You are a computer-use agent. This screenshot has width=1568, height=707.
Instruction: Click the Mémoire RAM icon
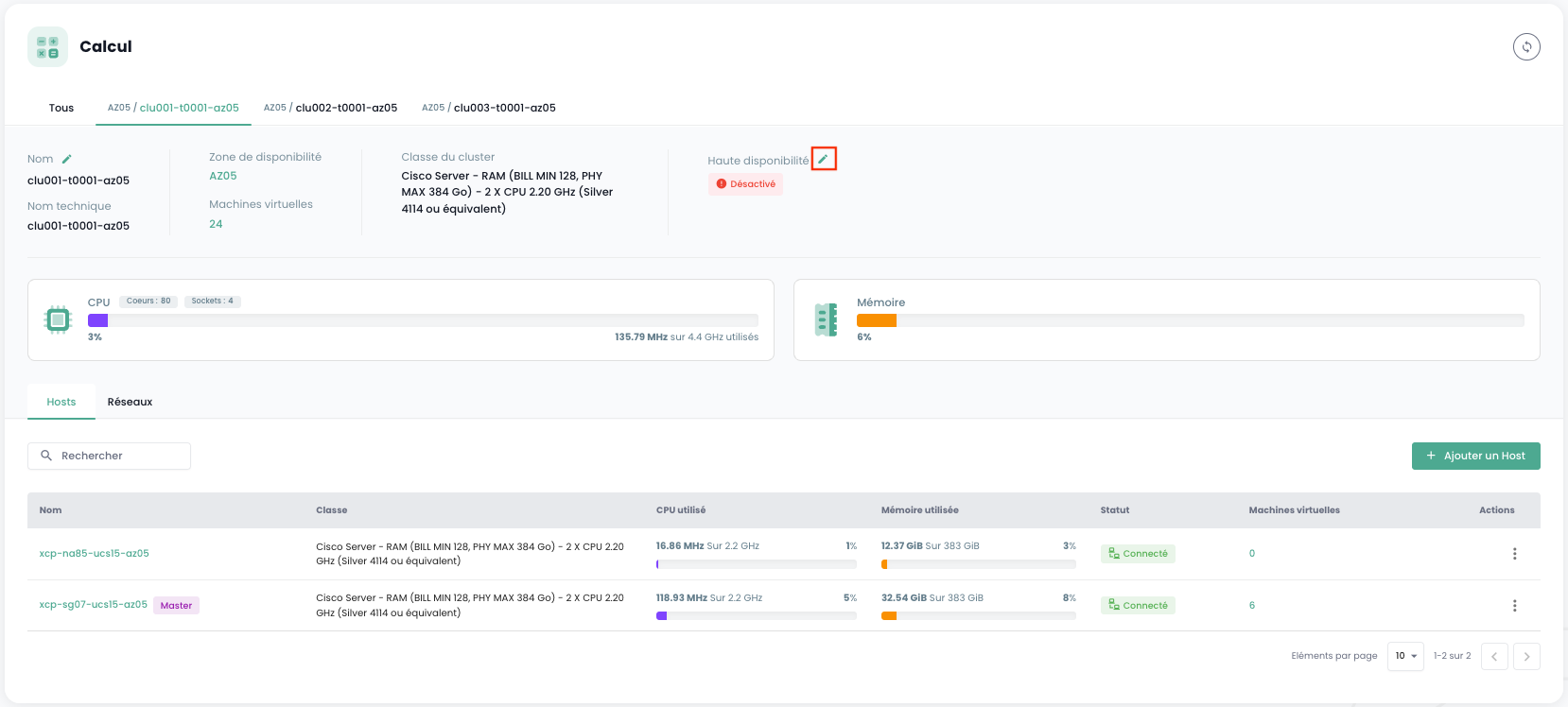pyautogui.click(x=827, y=320)
